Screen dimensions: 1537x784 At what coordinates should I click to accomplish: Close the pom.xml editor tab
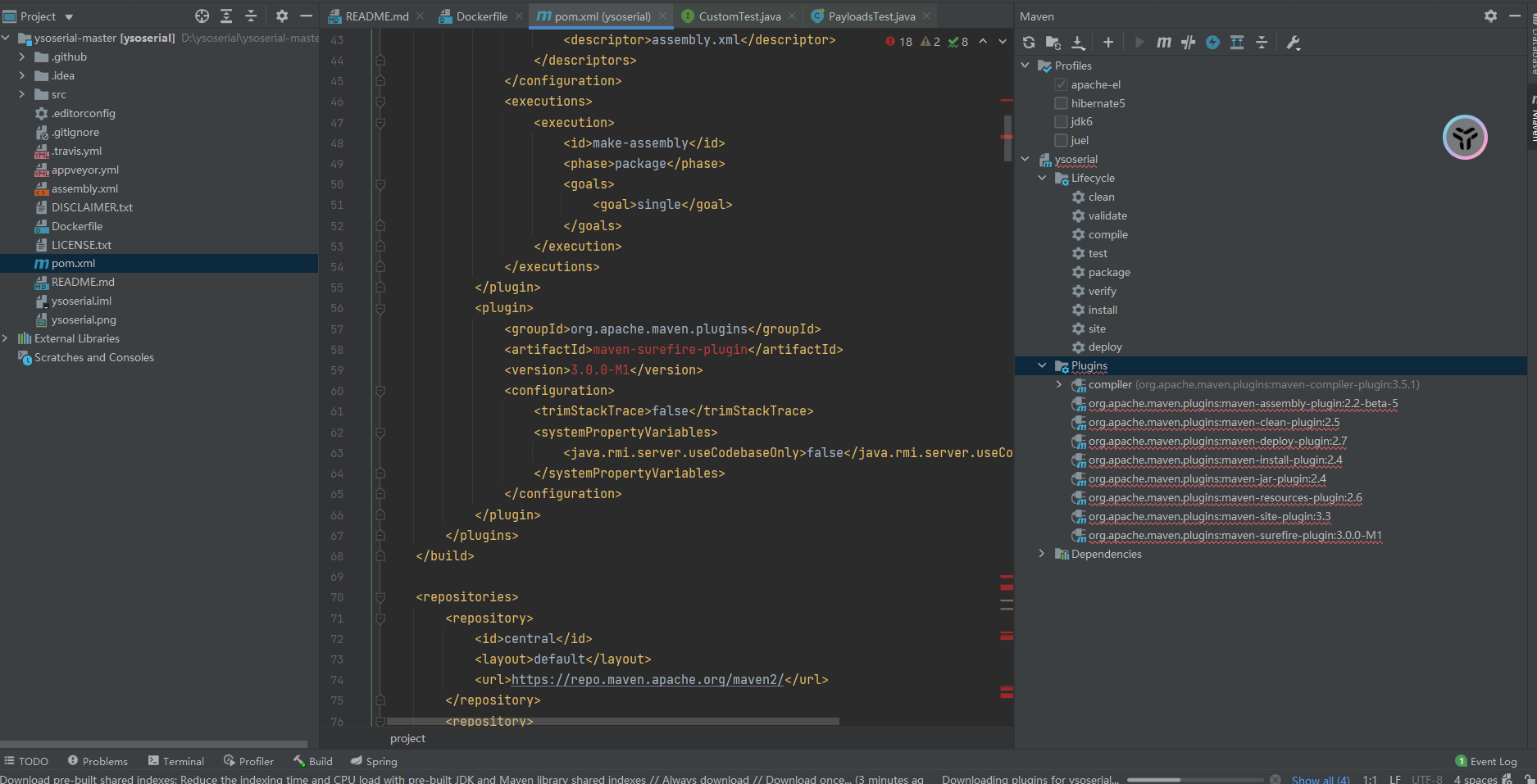(662, 16)
